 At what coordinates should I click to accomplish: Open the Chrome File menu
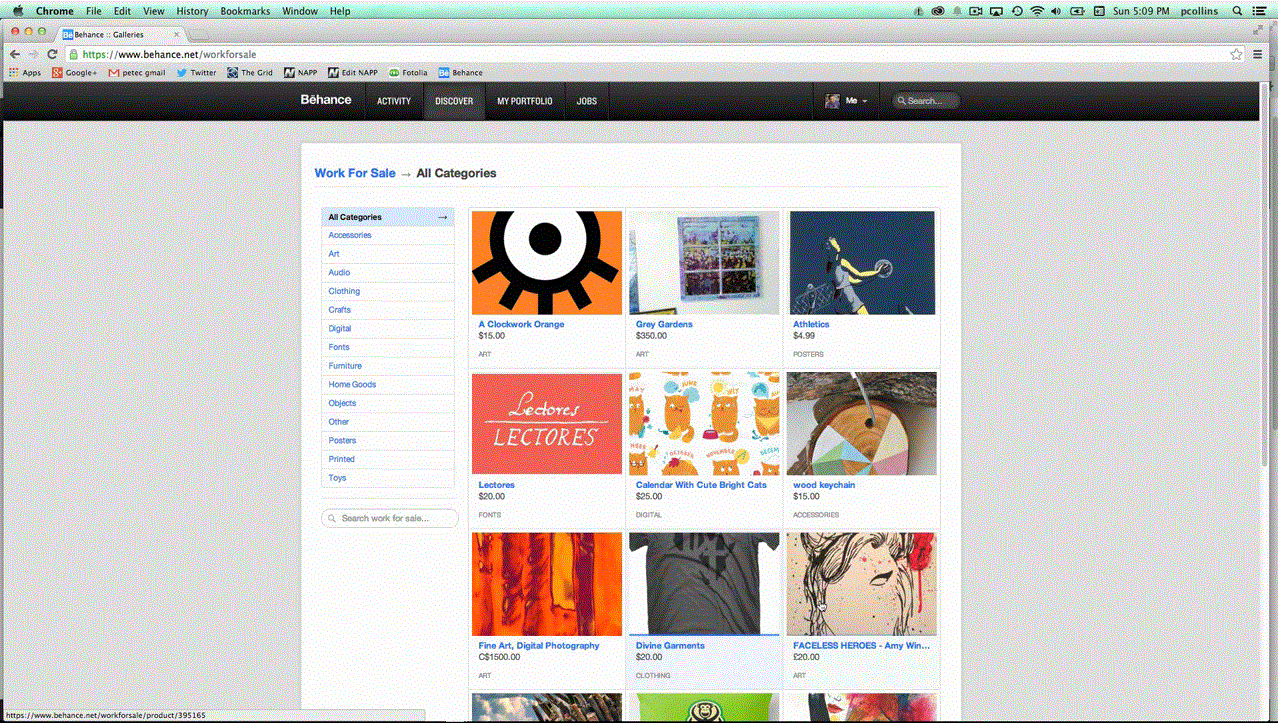point(94,11)
